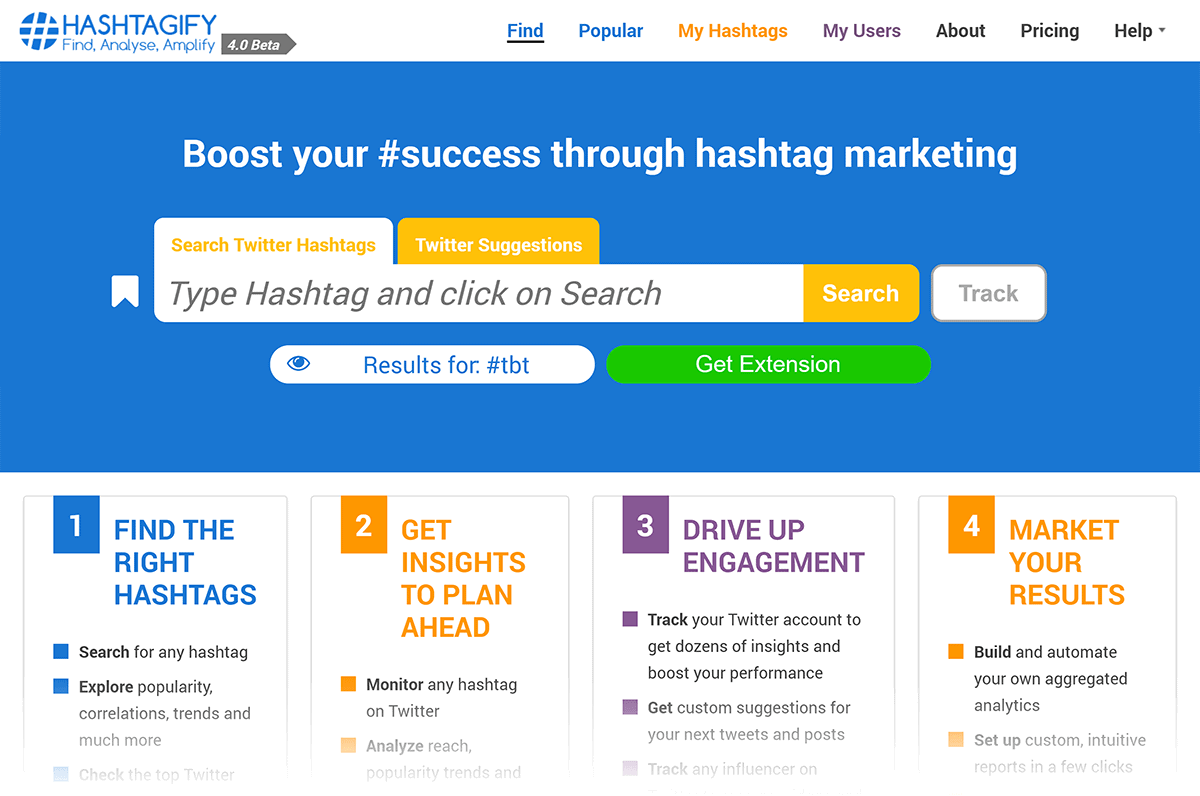
Task: Go to Popular hashtags
Action: point(611,31)
